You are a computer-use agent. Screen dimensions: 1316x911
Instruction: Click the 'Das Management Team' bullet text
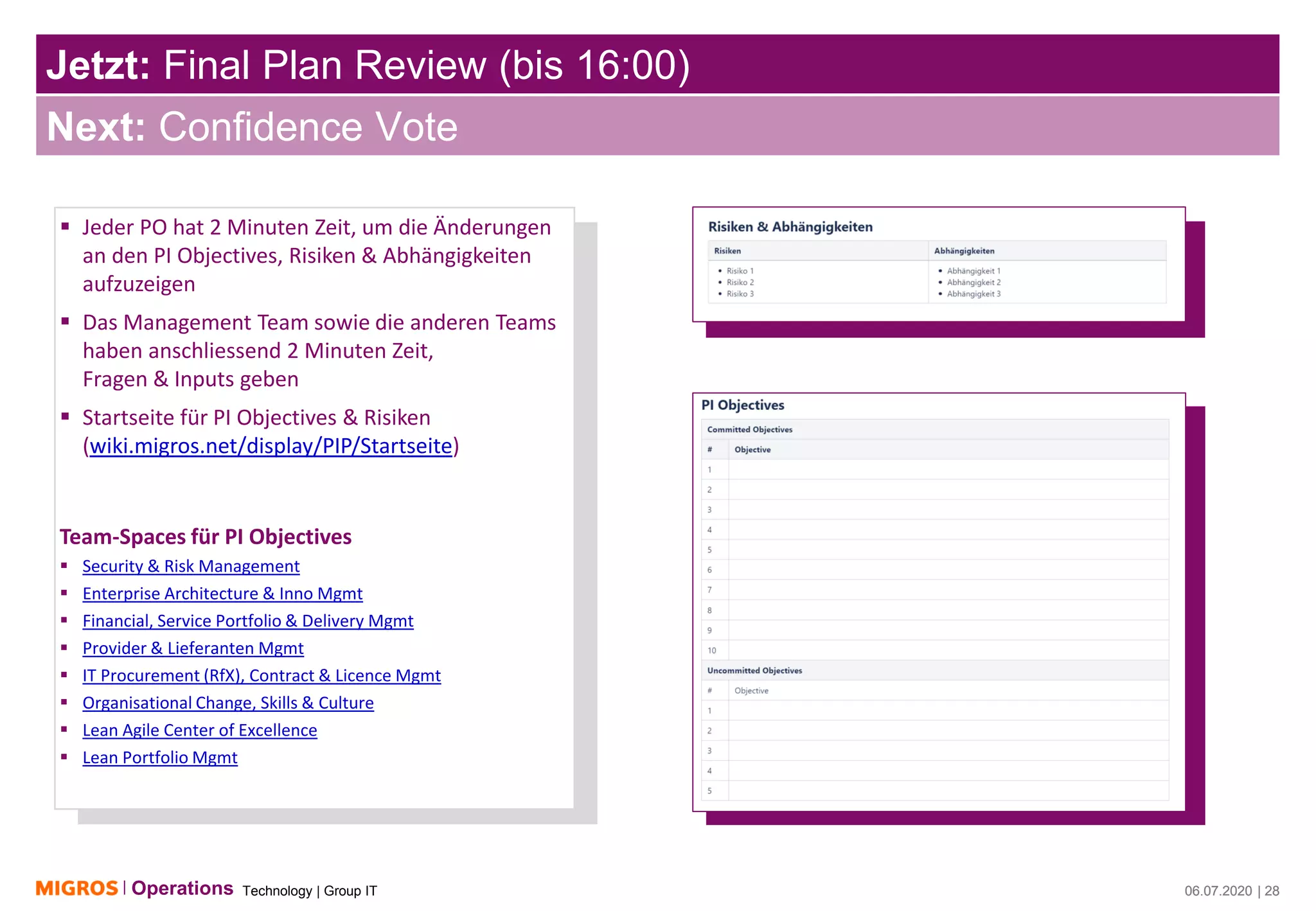click(319, 351)
